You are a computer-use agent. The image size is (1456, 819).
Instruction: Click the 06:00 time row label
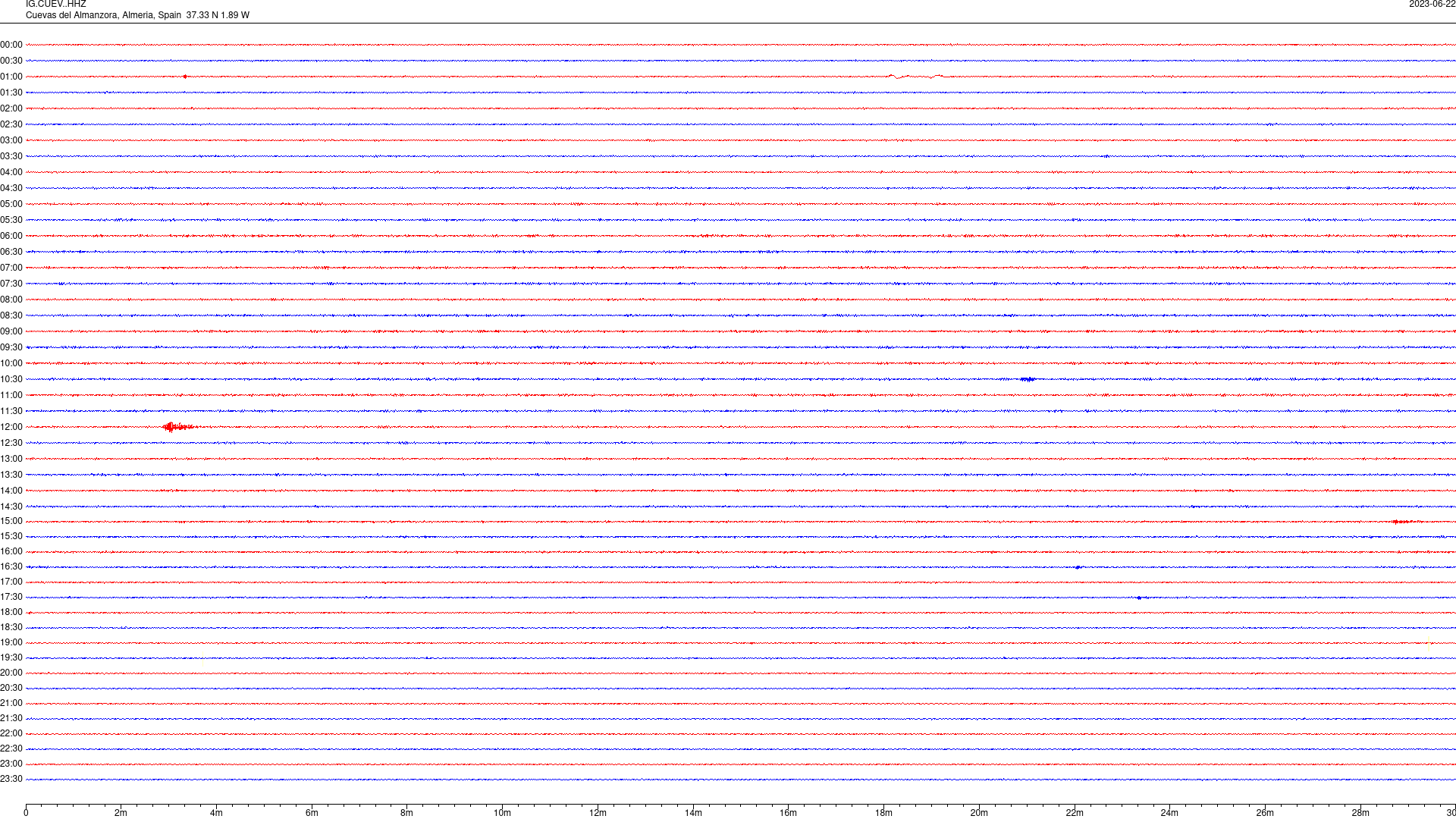click(11, 236)
